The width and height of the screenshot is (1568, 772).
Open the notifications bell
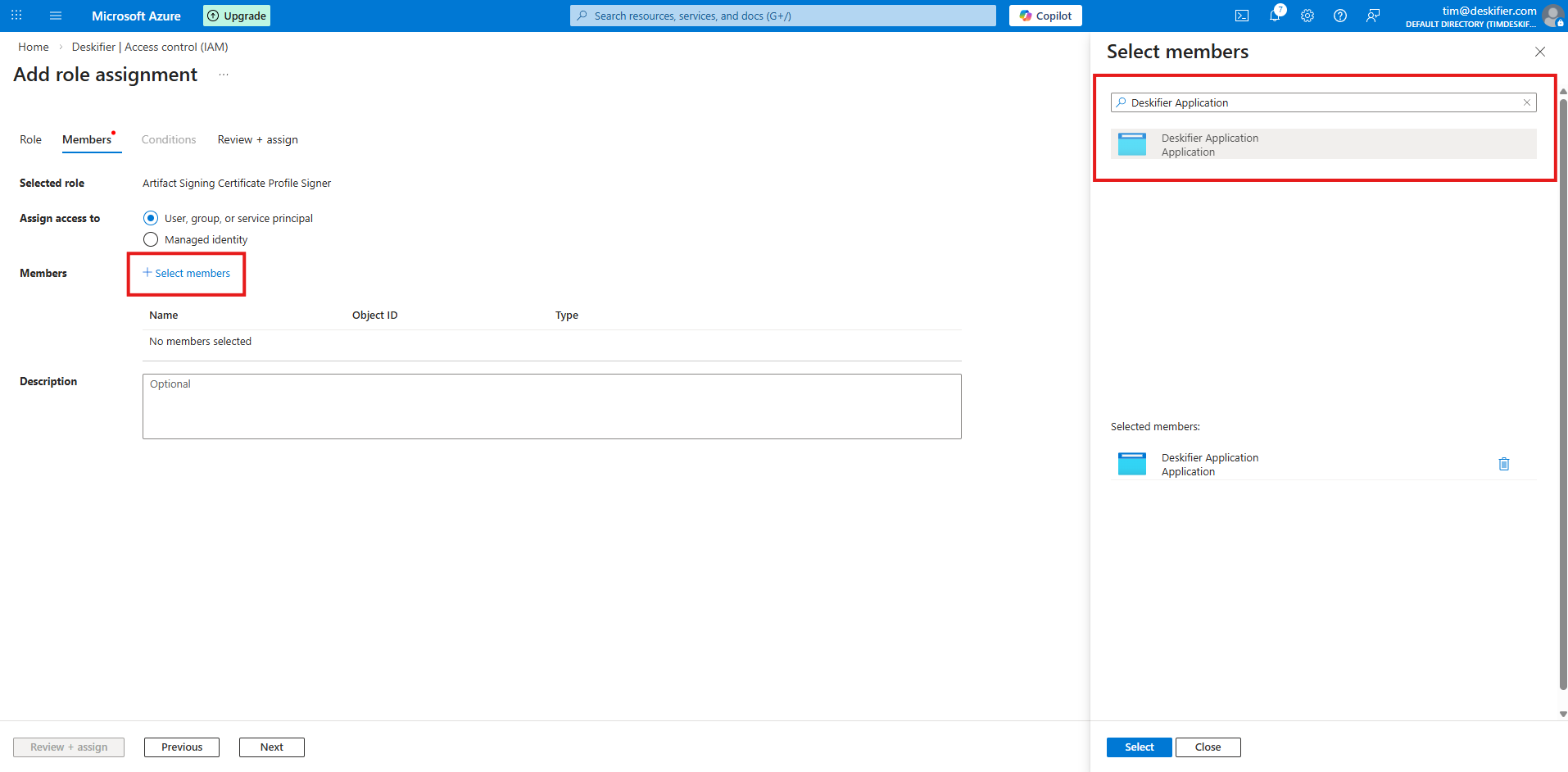pos(1275,16)
